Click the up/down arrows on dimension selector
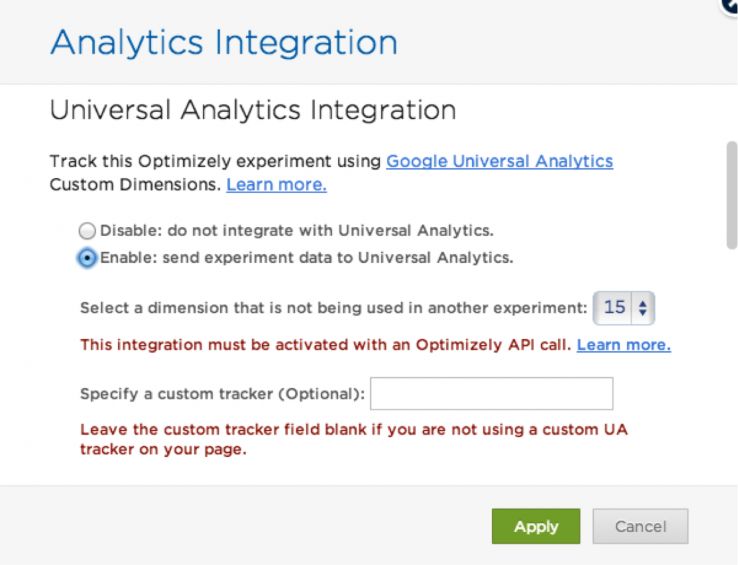738x565 pixels. click(x=642, y=309)
